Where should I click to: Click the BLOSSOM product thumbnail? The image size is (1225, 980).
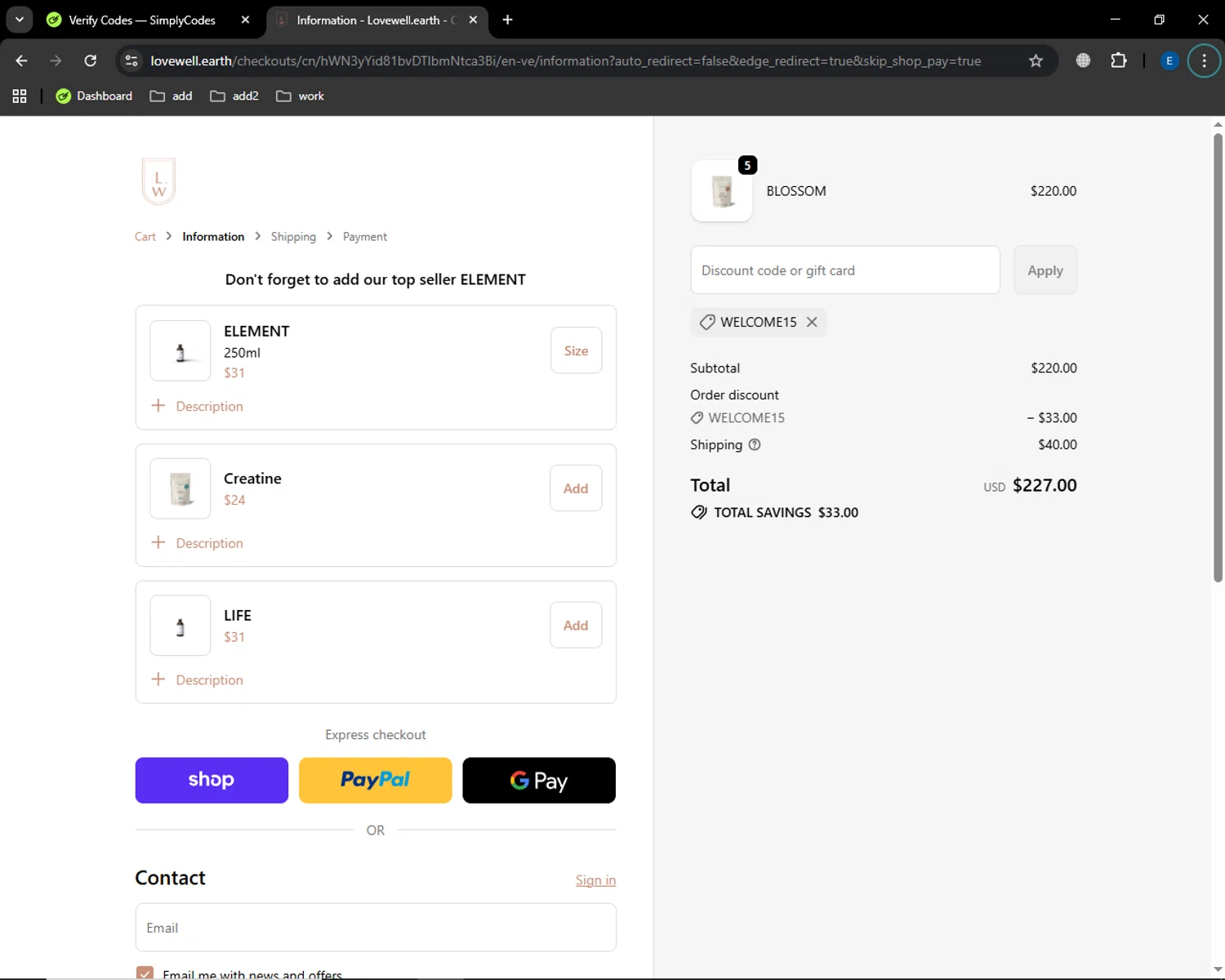pyautogui.click(x=722, y=191)
